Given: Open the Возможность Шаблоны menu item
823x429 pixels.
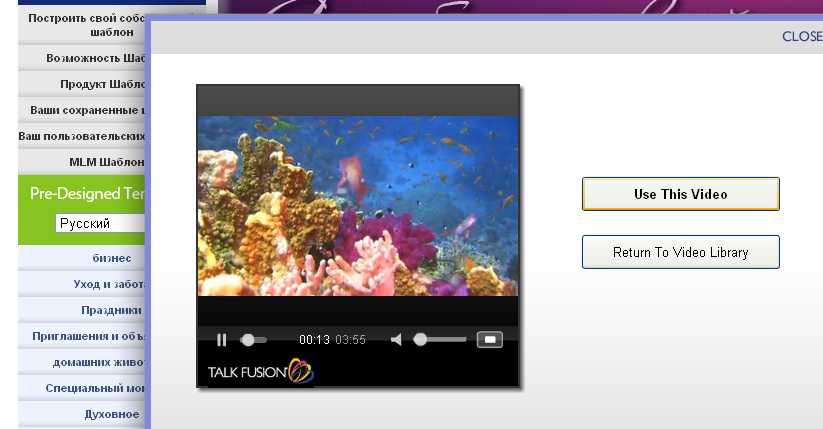Looking at the screenshot, I should 82,58.
